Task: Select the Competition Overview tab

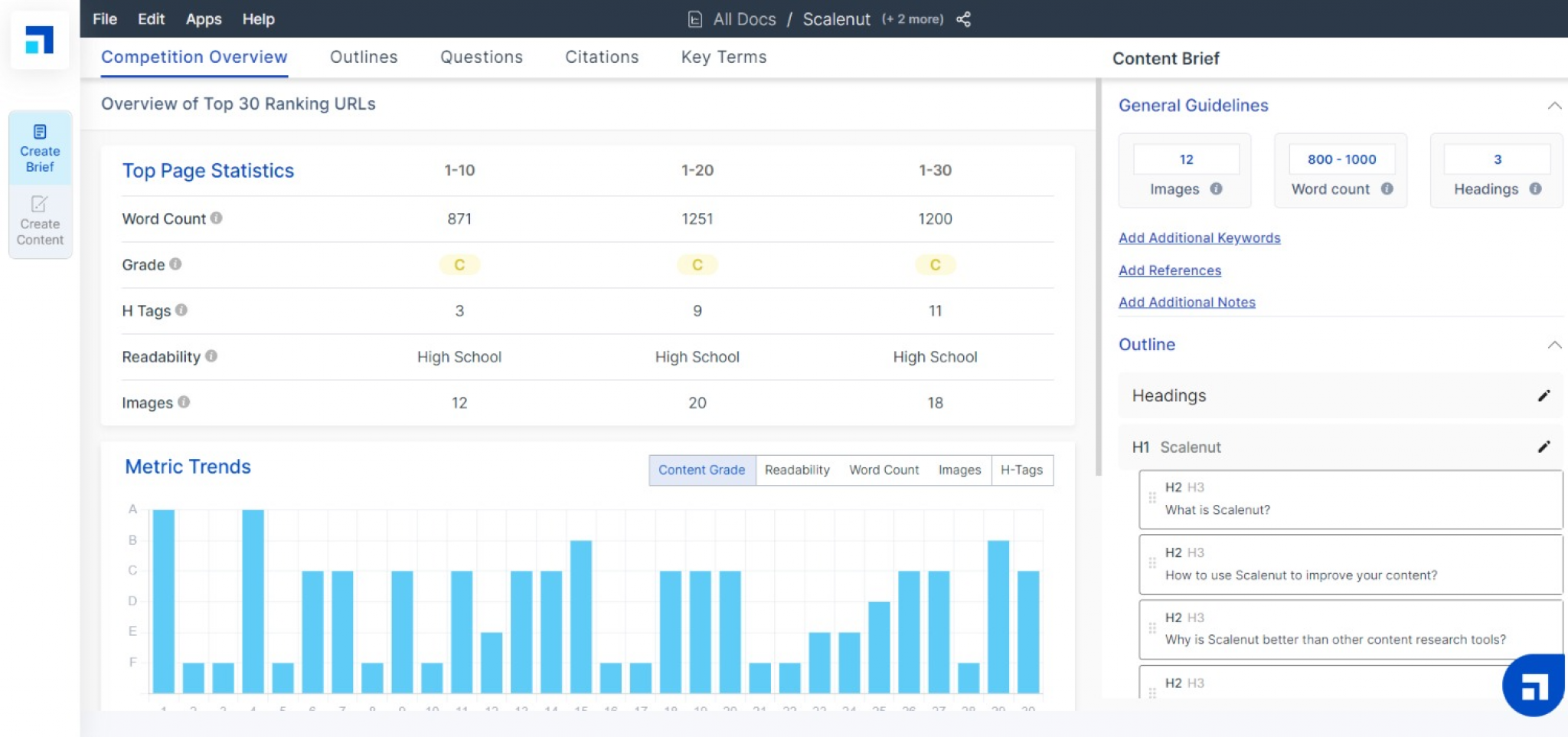Action: pyautogui.click(x=194, y=57)
